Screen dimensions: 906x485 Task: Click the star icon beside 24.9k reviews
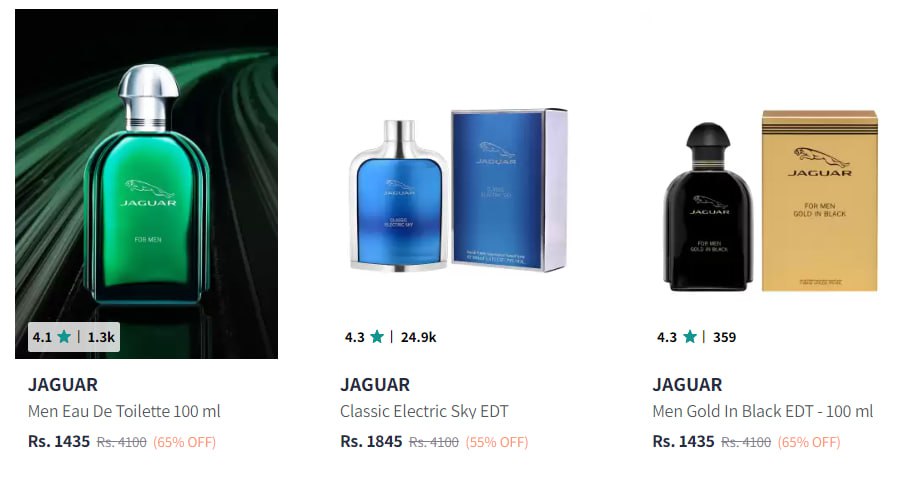[x=377, y=336]
